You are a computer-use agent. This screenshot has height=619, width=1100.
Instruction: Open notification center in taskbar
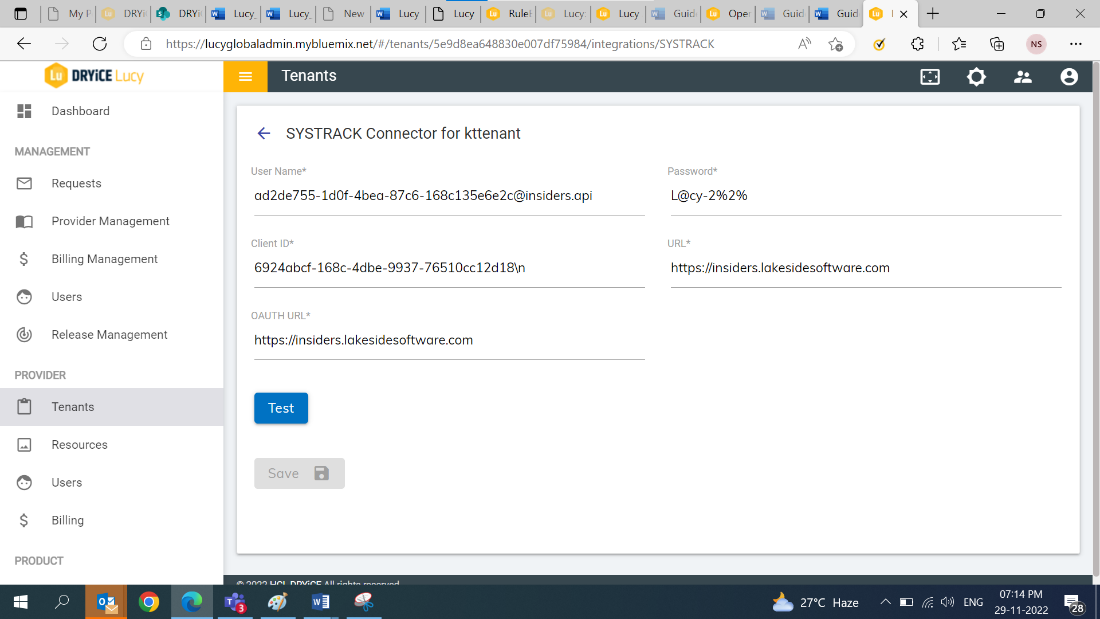point(1073,602)
